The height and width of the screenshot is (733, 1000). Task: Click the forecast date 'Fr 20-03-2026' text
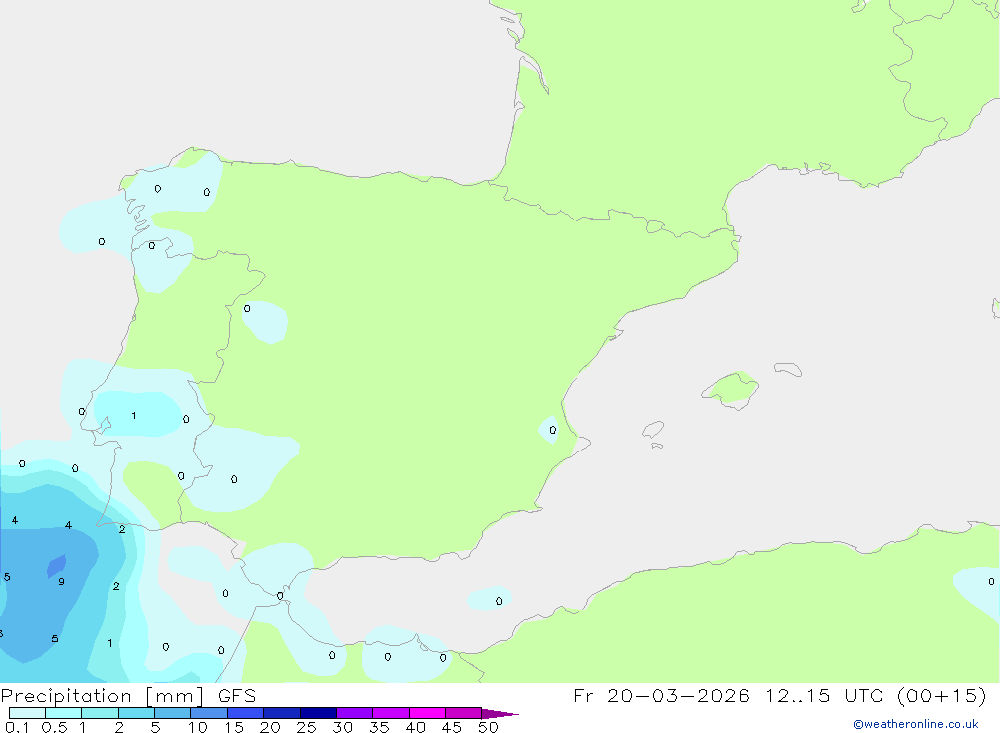pos(662,695)
